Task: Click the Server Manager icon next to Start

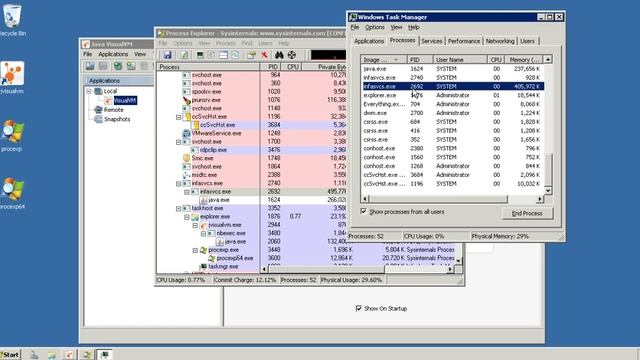Action: click(x=34, y=355)
